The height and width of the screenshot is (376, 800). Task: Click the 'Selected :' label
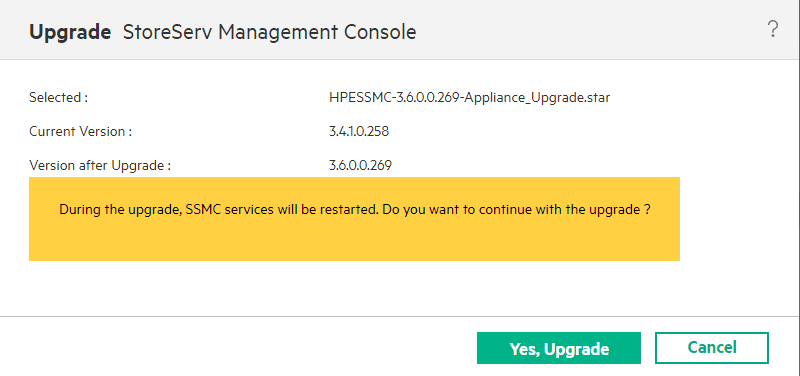(x=59, y=97)
